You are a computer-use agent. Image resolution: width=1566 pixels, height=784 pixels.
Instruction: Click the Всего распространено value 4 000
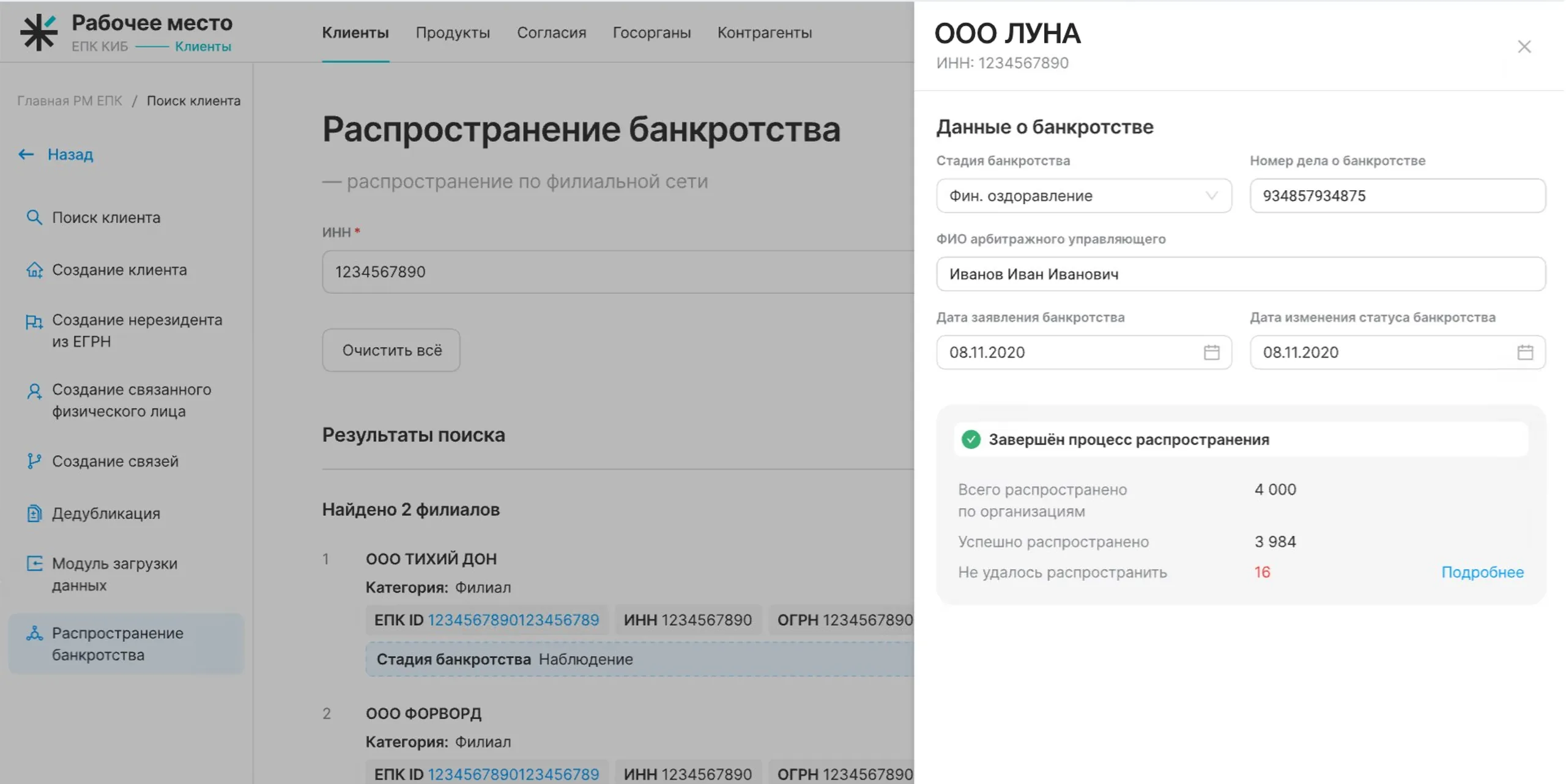(x=1275, y=489)
